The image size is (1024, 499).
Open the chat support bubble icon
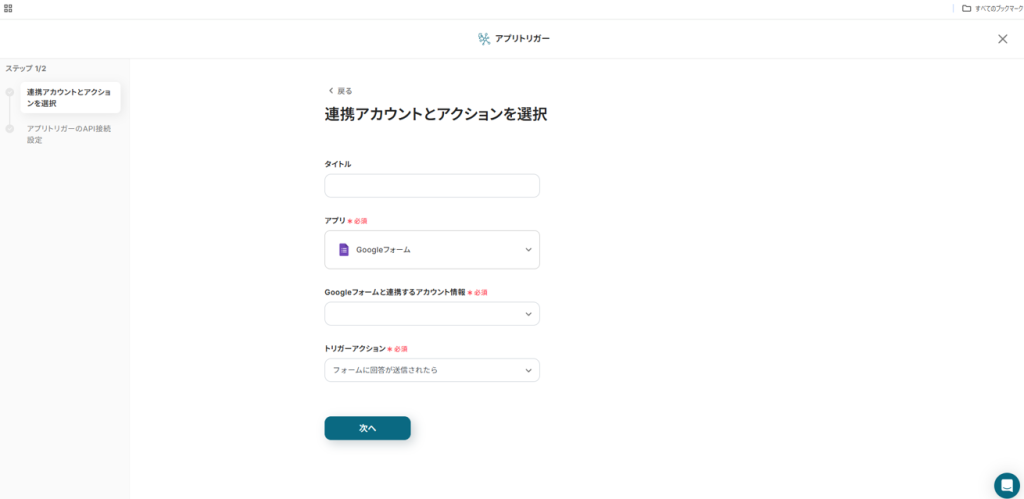pos(1006,485)
